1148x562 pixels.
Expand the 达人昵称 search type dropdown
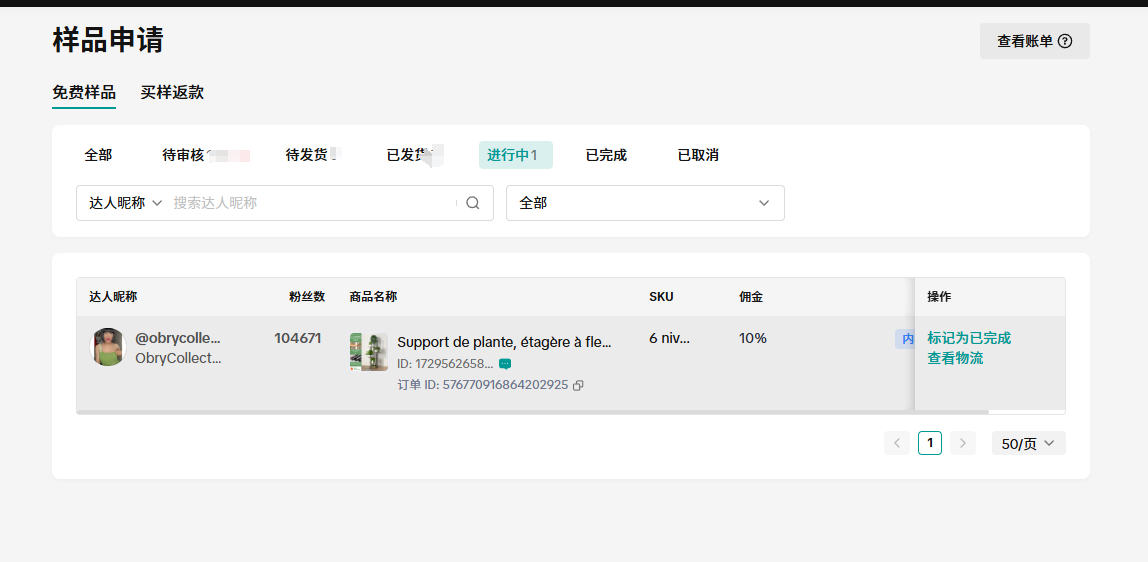pyautogui.click(x=126, y=203)
